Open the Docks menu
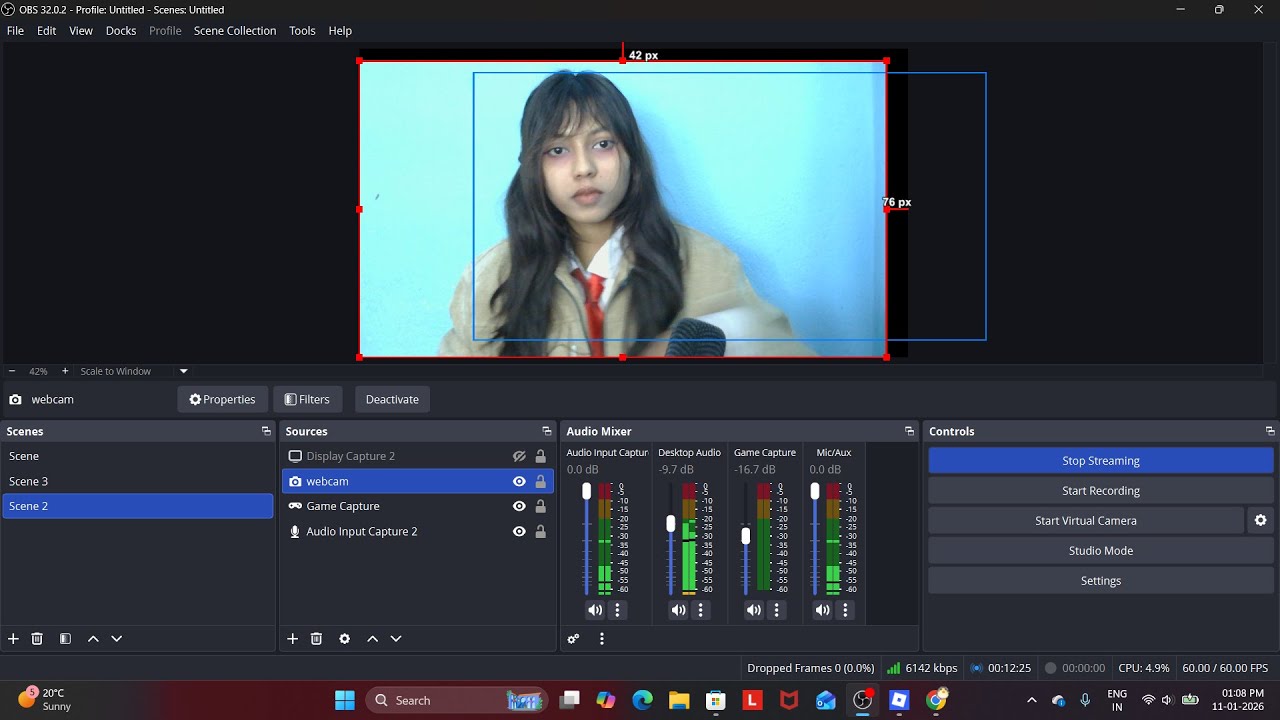This screenshot has width=1280, height=720. [x=121, y=31]
